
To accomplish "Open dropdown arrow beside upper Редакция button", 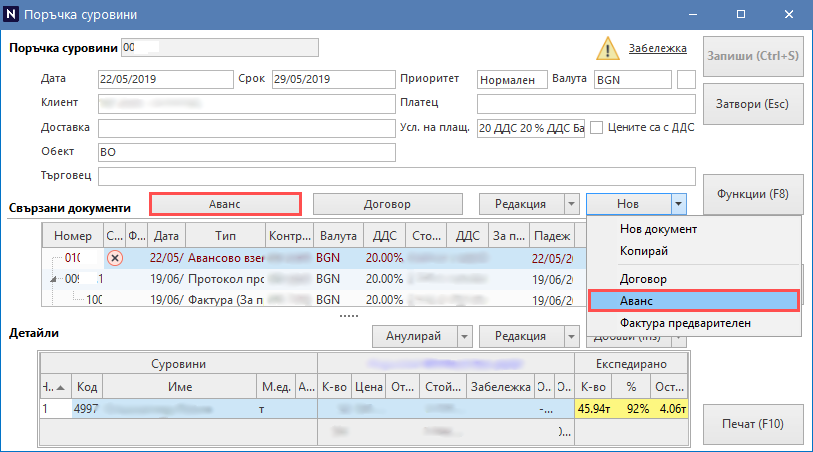I will [571, 204].
